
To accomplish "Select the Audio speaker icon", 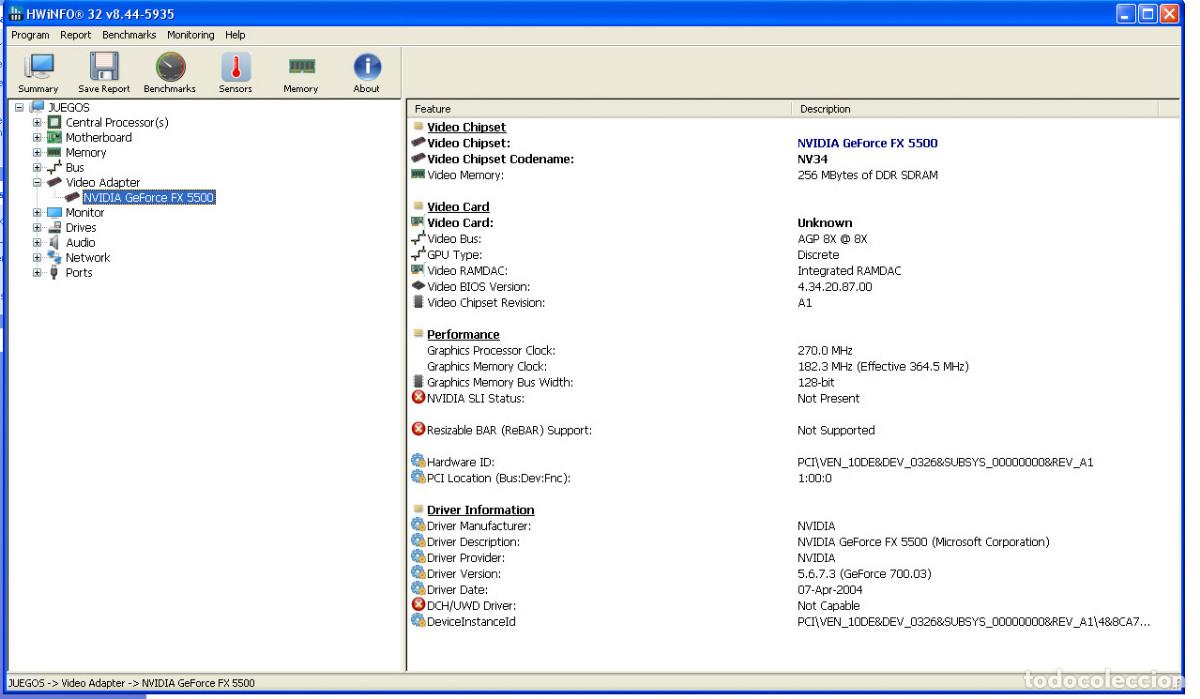I will 55,242.
